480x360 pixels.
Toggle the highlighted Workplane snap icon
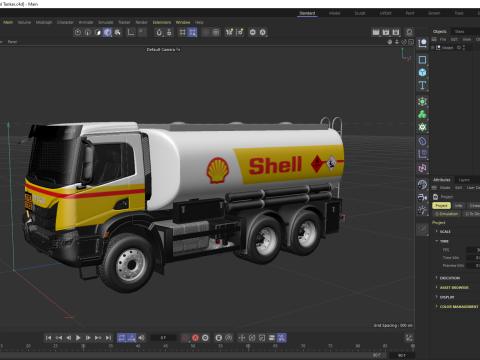pyautogui.click(x=192, y=32)
